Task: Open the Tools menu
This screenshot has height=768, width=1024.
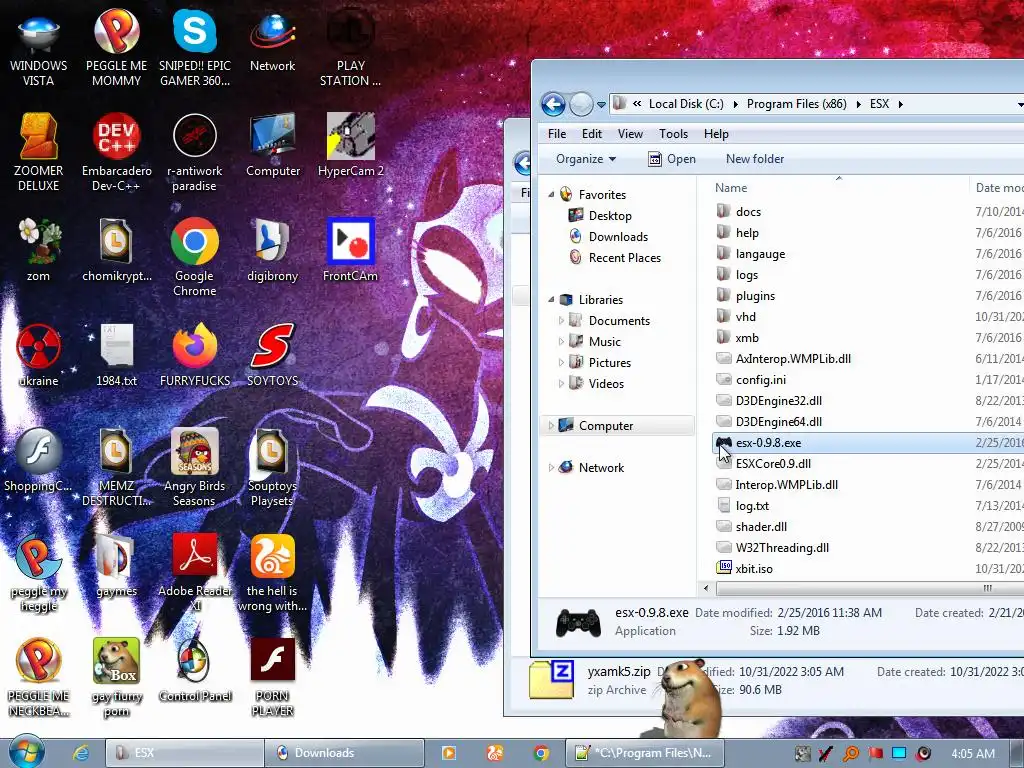Action: [673, 134]
